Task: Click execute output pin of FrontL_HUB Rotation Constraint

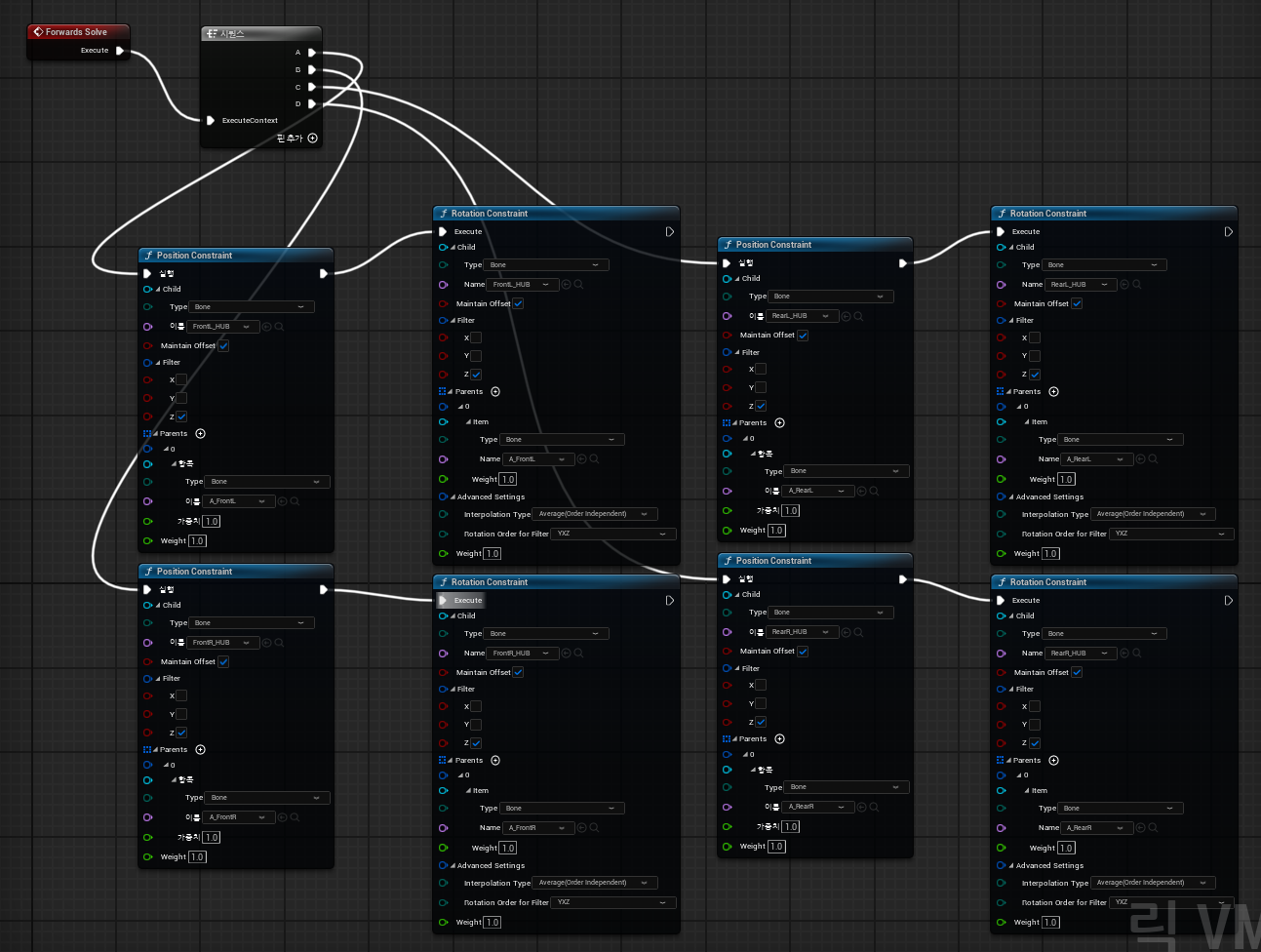Action: click(670, 232)
